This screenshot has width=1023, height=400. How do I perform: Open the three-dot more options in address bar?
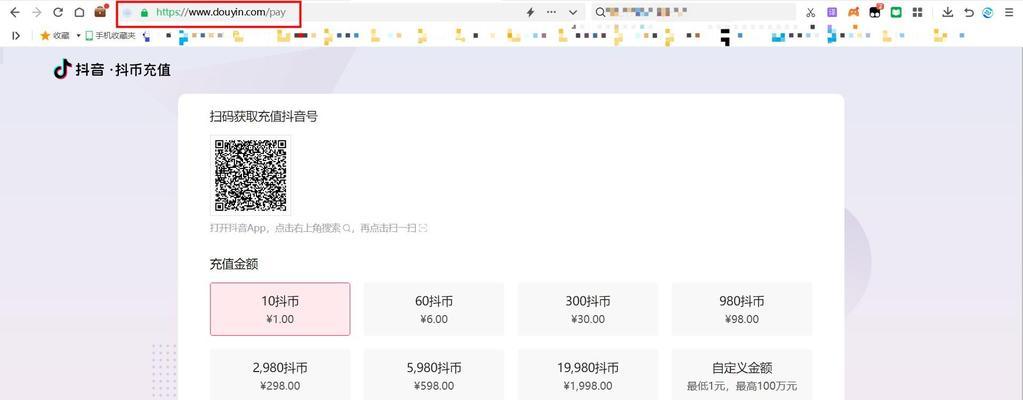[x=551, y=12]
